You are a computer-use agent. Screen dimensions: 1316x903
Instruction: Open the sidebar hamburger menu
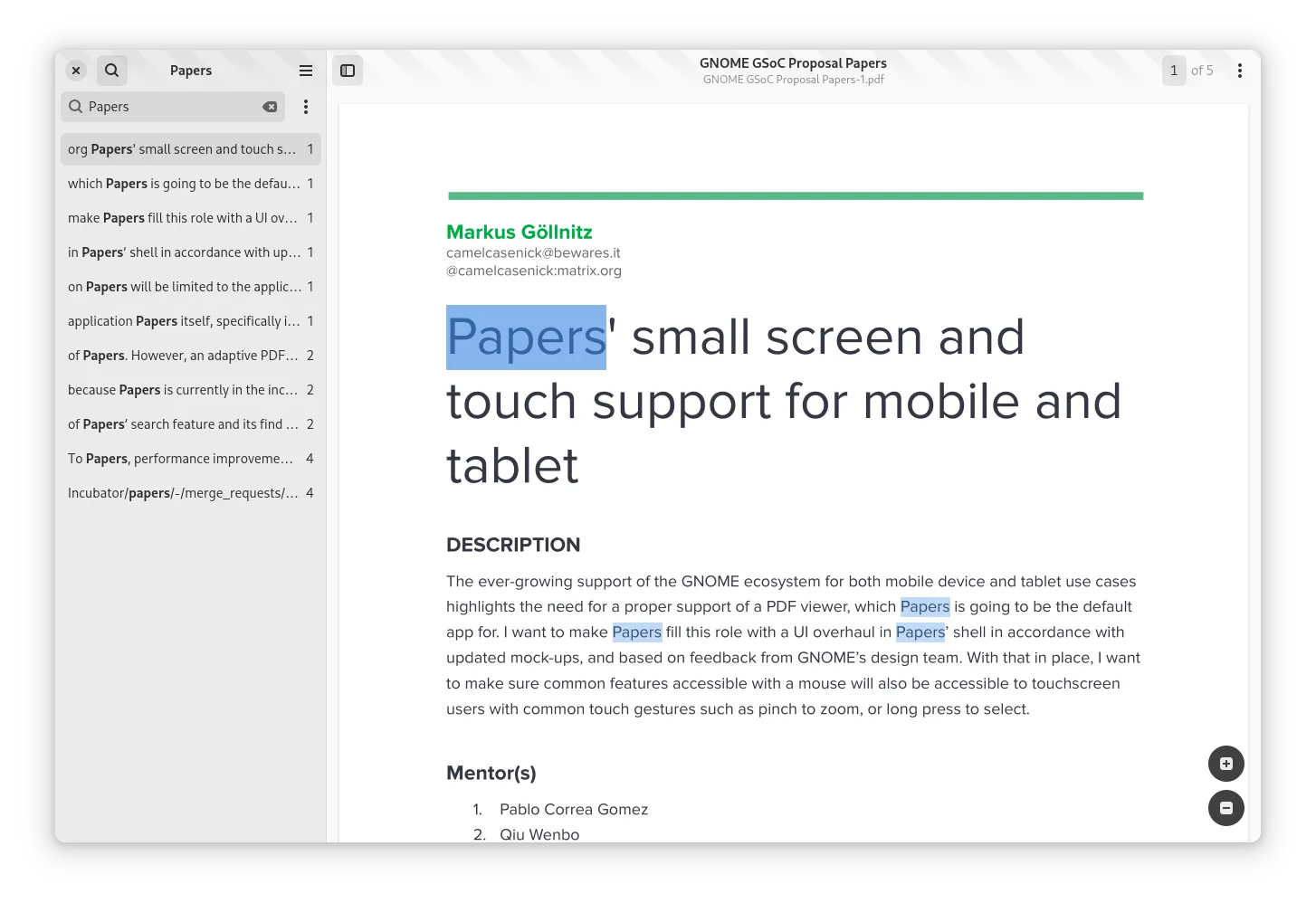[x=306, y=71]
